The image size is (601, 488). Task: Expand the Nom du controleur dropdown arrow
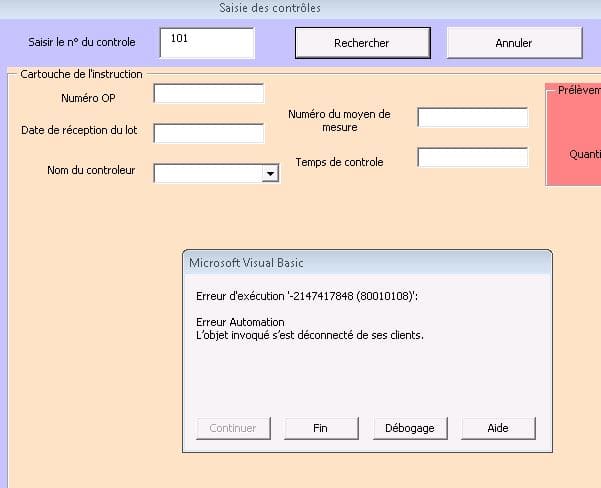[269, 174]
